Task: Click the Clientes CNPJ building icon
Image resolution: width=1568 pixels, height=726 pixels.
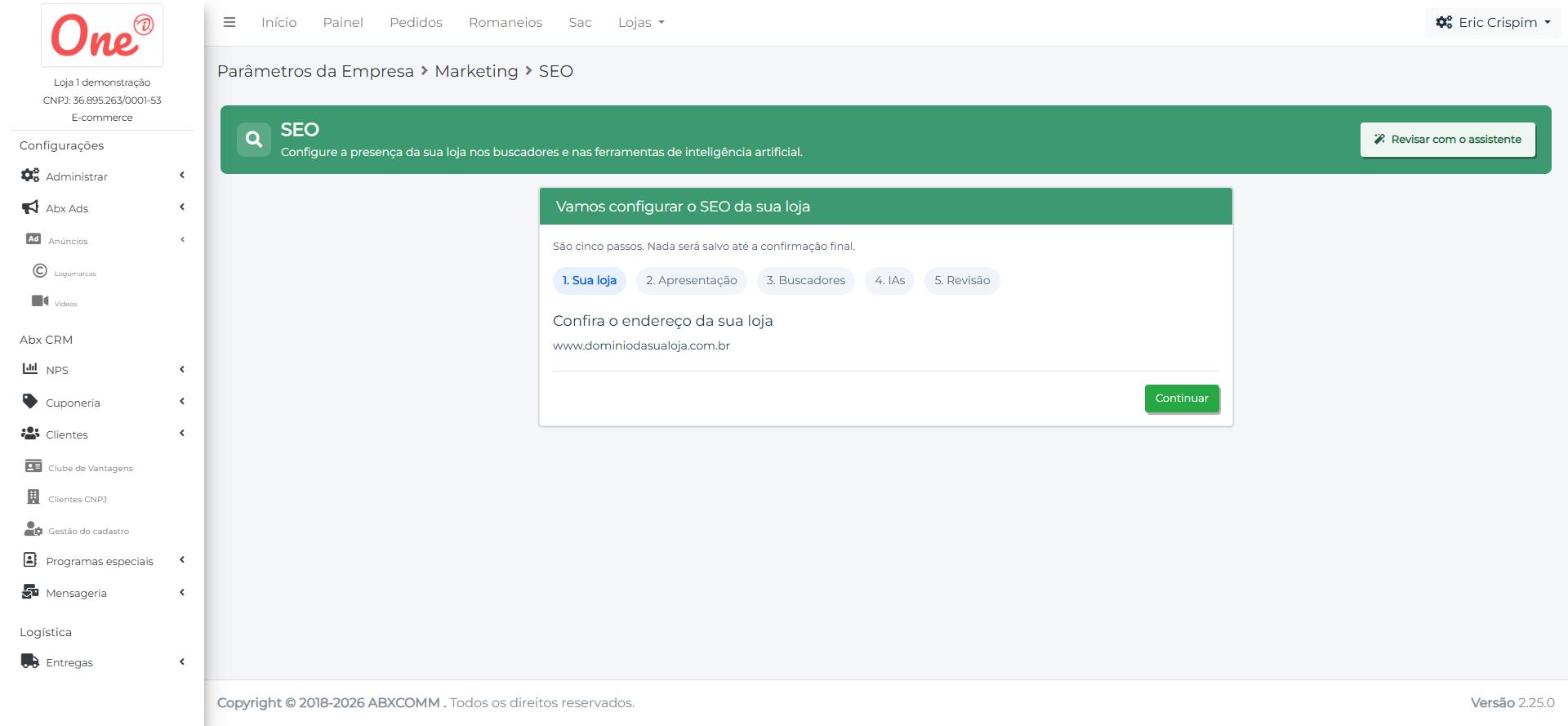Action: click(33, 497)
